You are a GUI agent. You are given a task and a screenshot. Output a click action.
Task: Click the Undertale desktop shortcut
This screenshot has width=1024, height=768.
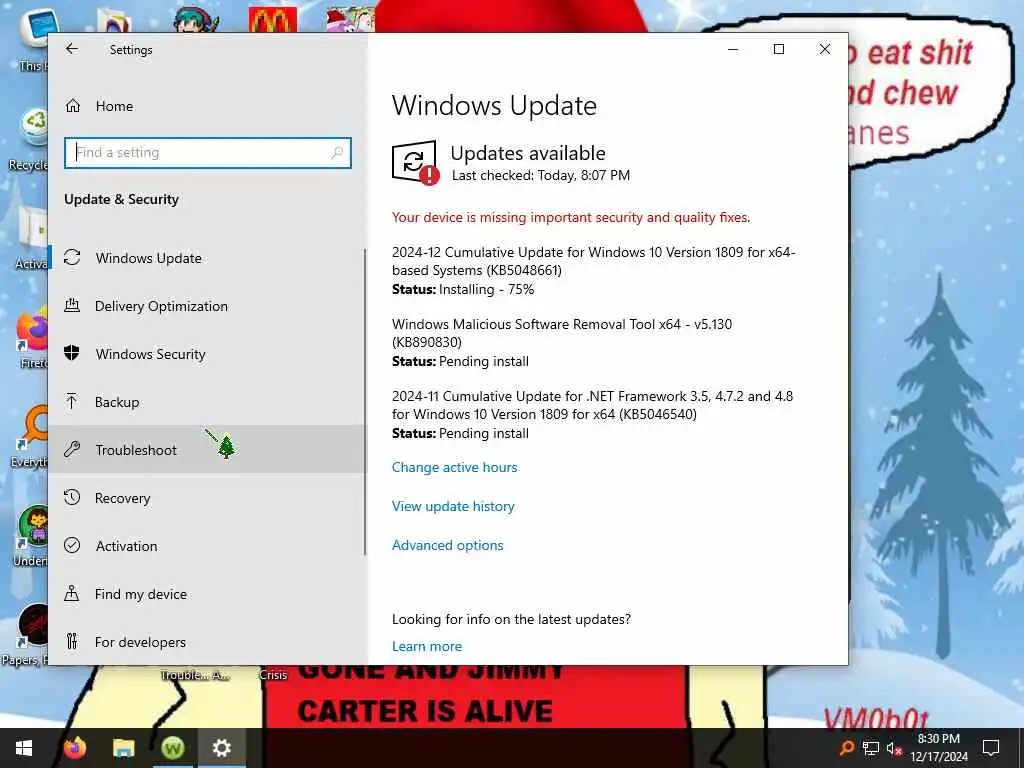(x=31, y=536)
